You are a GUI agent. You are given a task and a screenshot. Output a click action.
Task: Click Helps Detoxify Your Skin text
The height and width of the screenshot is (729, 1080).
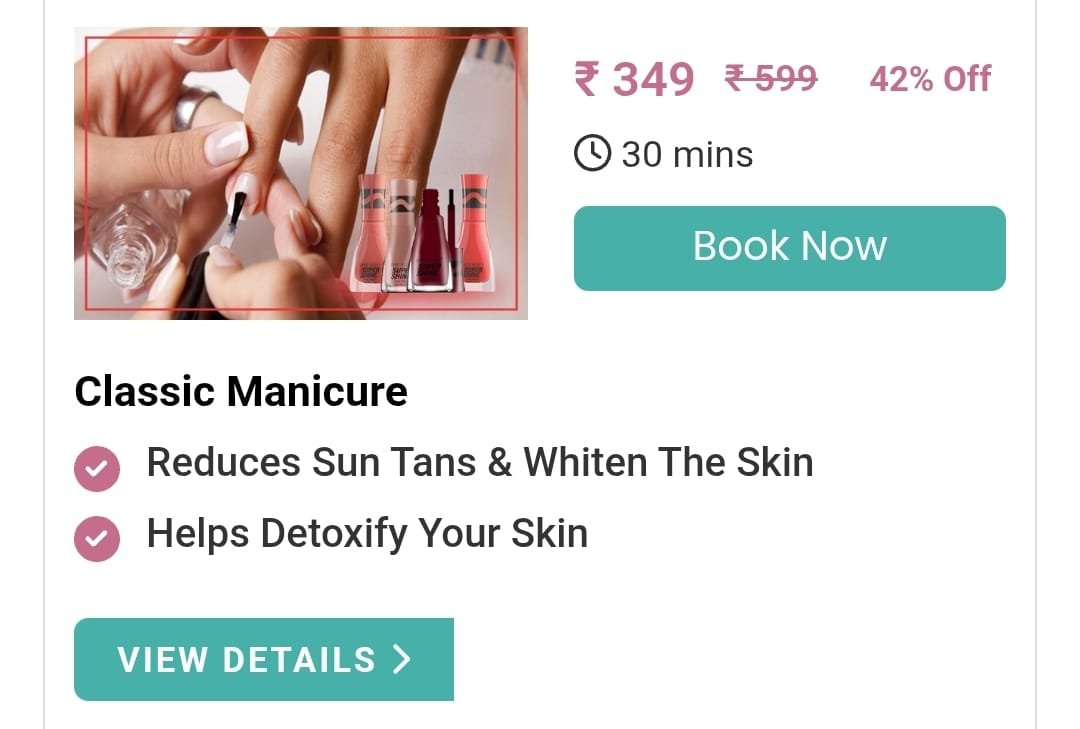pyautogui.click(x=367, y=533)
